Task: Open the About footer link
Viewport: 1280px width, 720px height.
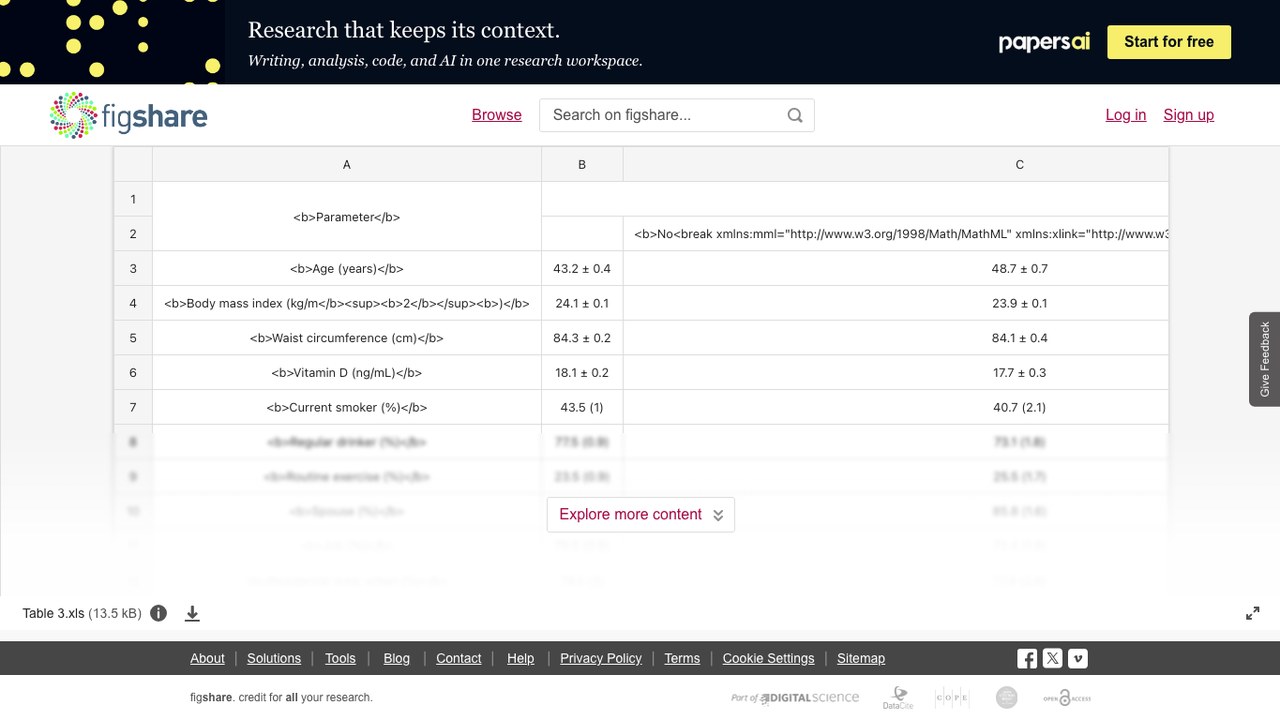Action: pyautogui.click(x=207, y=658)
